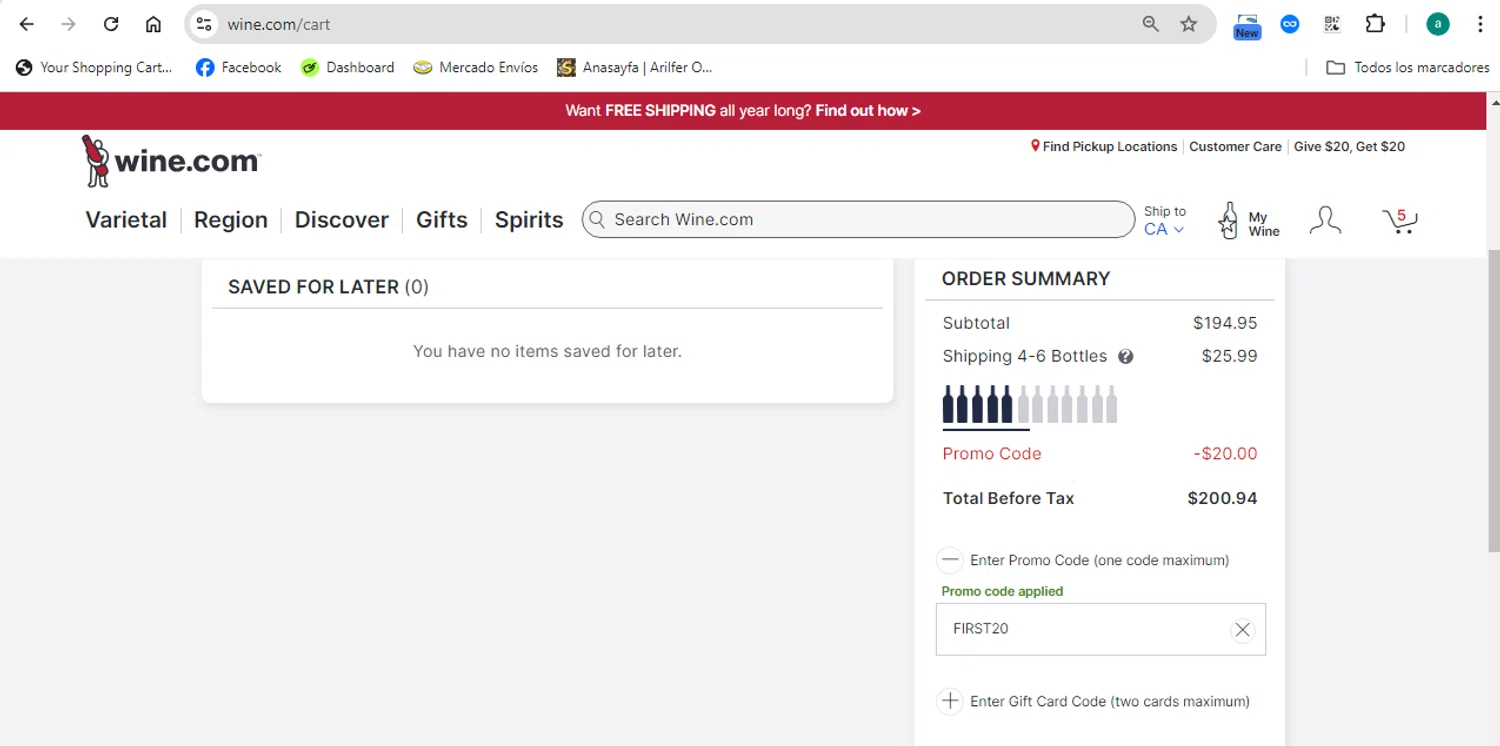Open Give $20, Get $20 offer
Image resolution: width=1500 pixels, height=746 pixels.
pos(1349,146)
